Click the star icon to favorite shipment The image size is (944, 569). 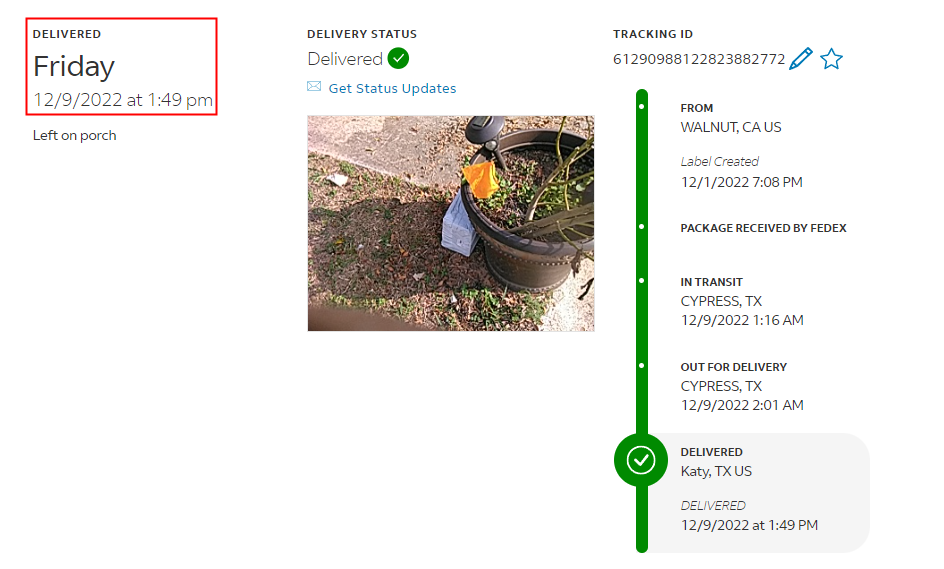coord(831,59)
